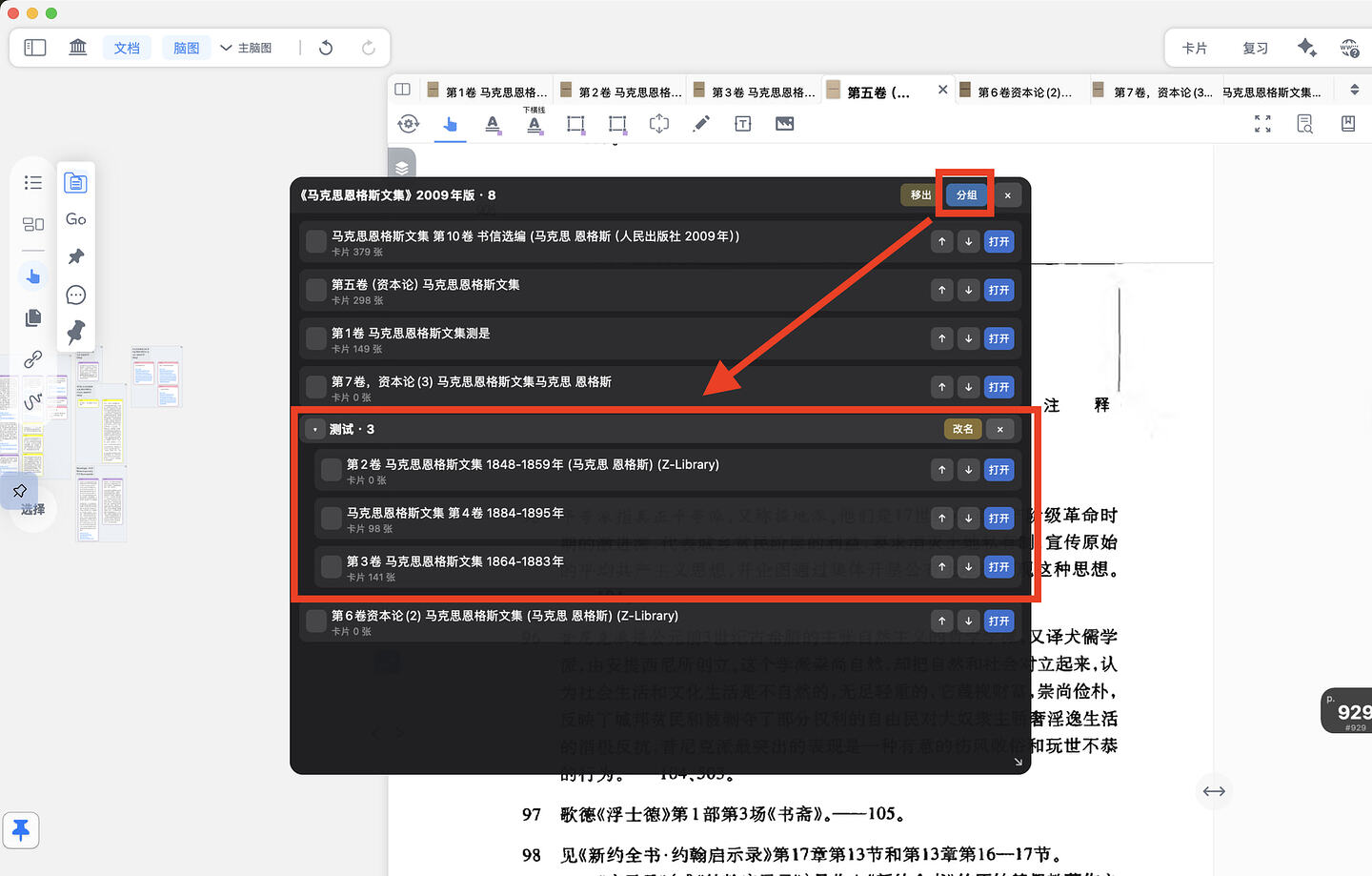This screenshot has height=876, width=1372.
Task: Choose the pencil drawing tool
Action: point(701,124)
